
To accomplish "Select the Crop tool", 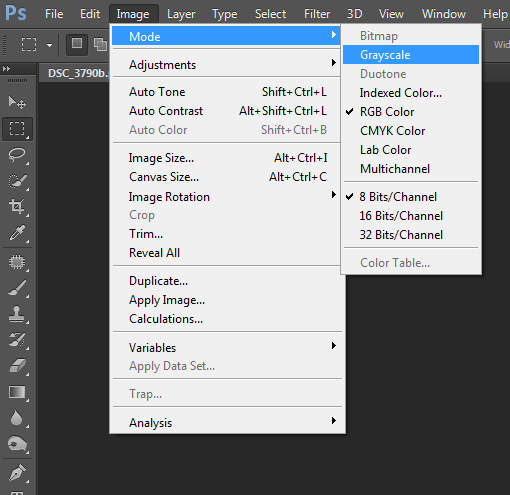I will tap(17, 206).
